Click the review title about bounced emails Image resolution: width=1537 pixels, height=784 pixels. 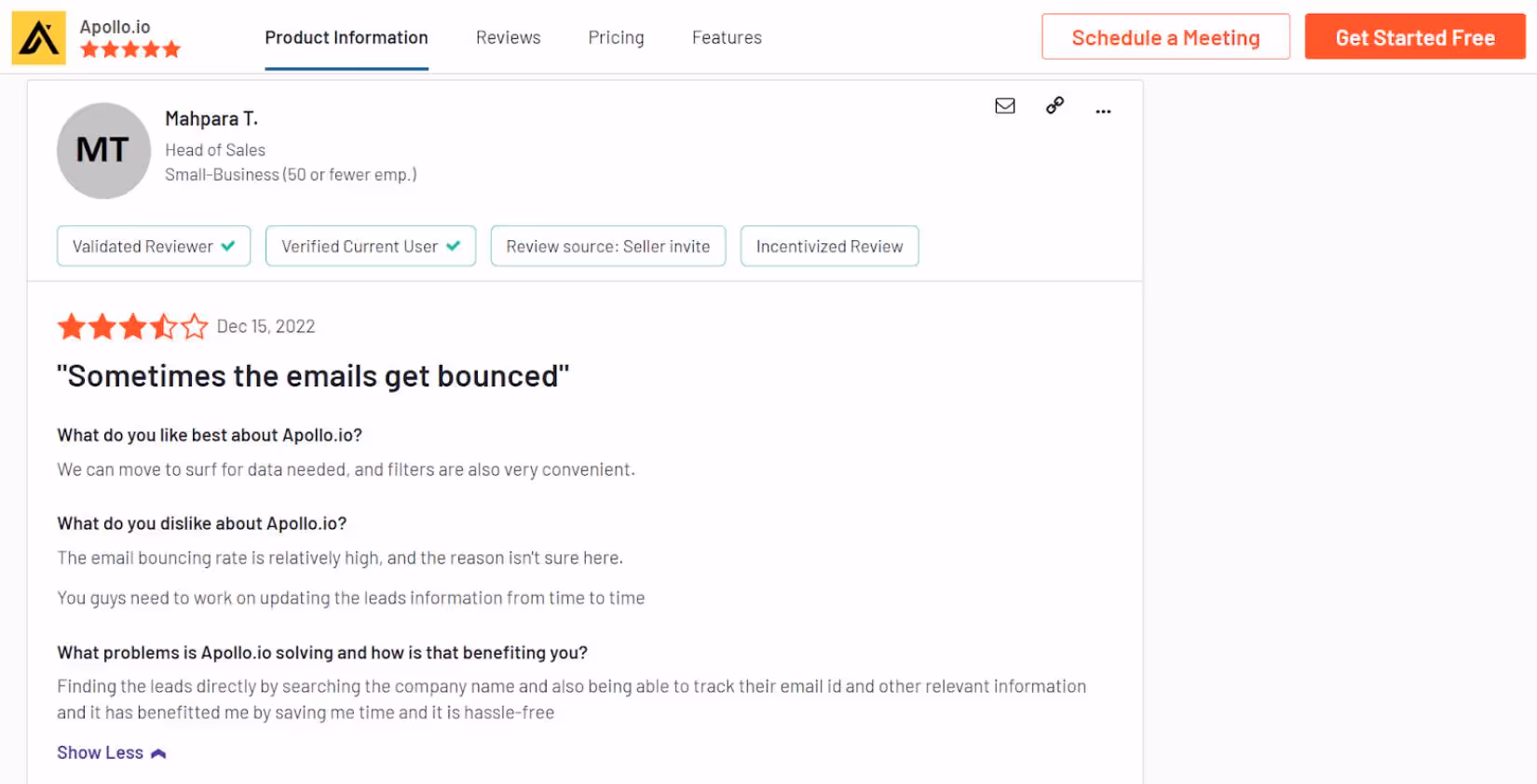(x=313, y=376)
